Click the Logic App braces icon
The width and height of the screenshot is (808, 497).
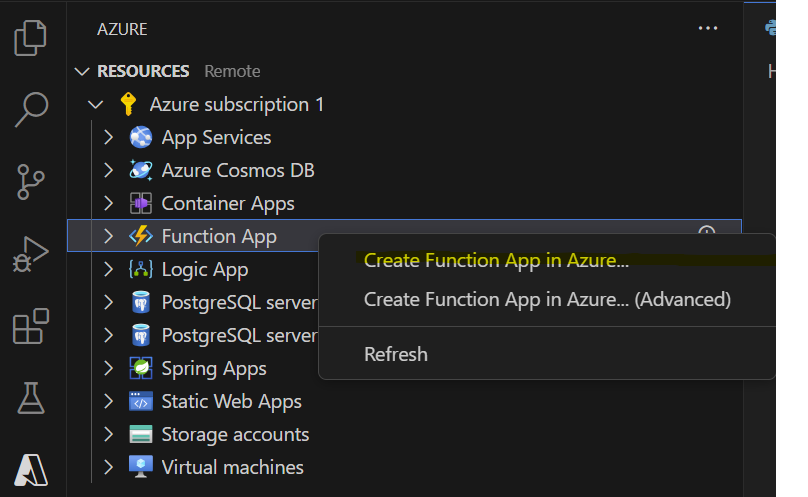click(x=141, y=269)
